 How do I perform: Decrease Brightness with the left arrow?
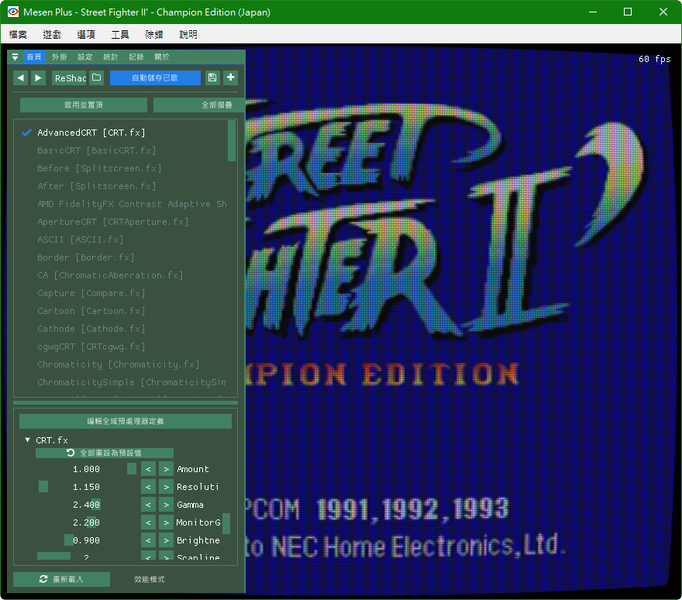(148, 540)
